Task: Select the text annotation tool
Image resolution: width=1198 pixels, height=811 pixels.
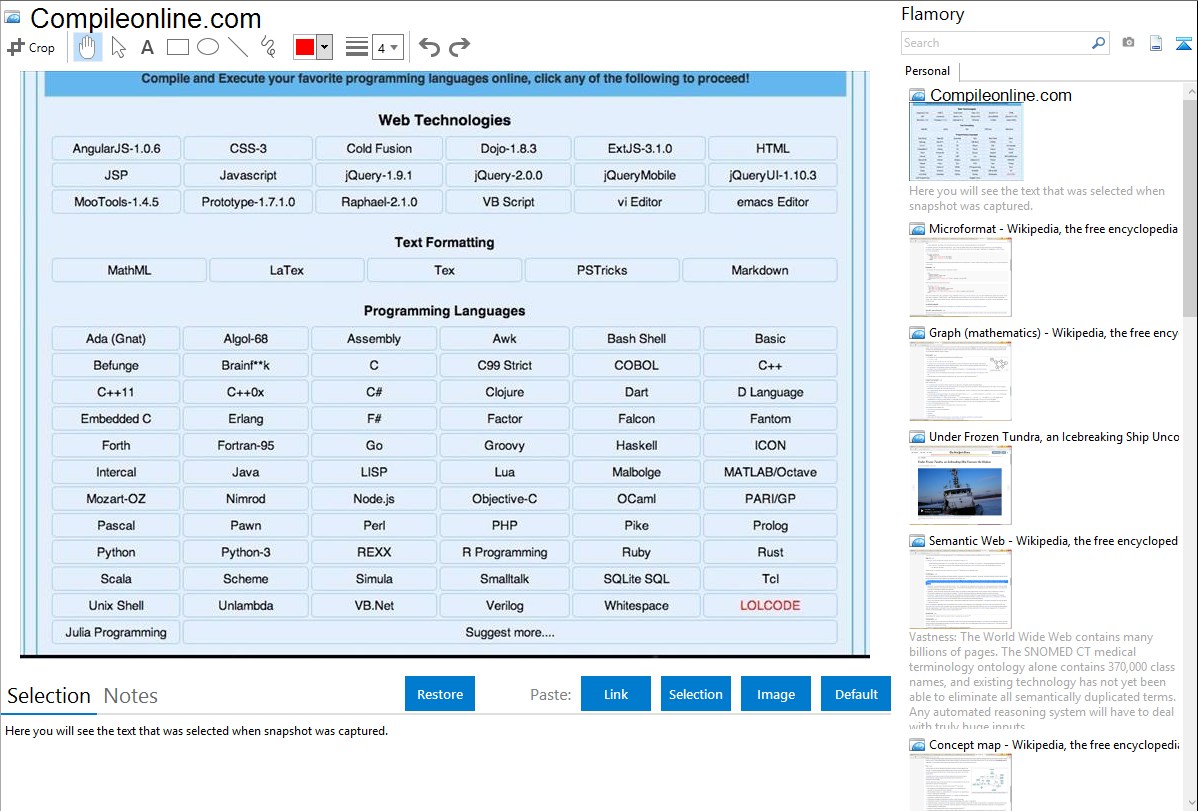Action: tap(147, 47)
